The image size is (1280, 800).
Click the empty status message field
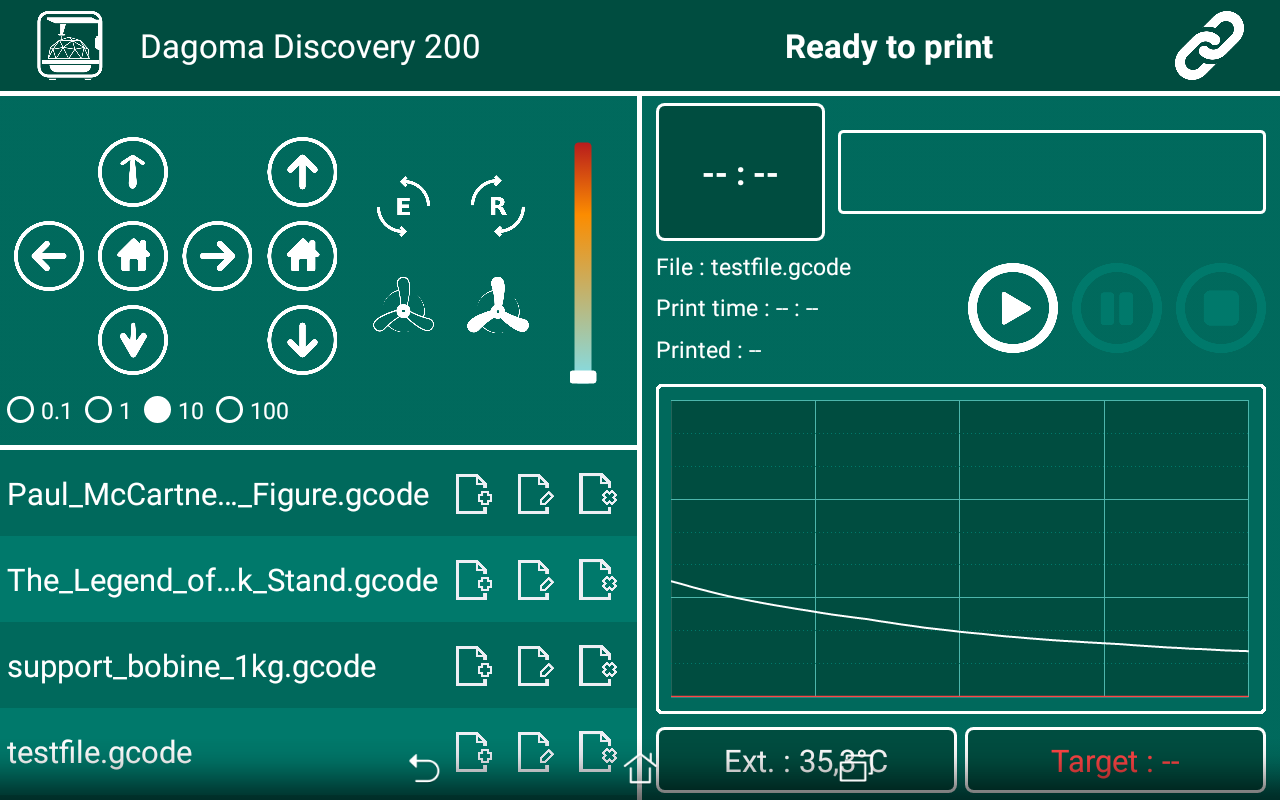coord(1052,172)
